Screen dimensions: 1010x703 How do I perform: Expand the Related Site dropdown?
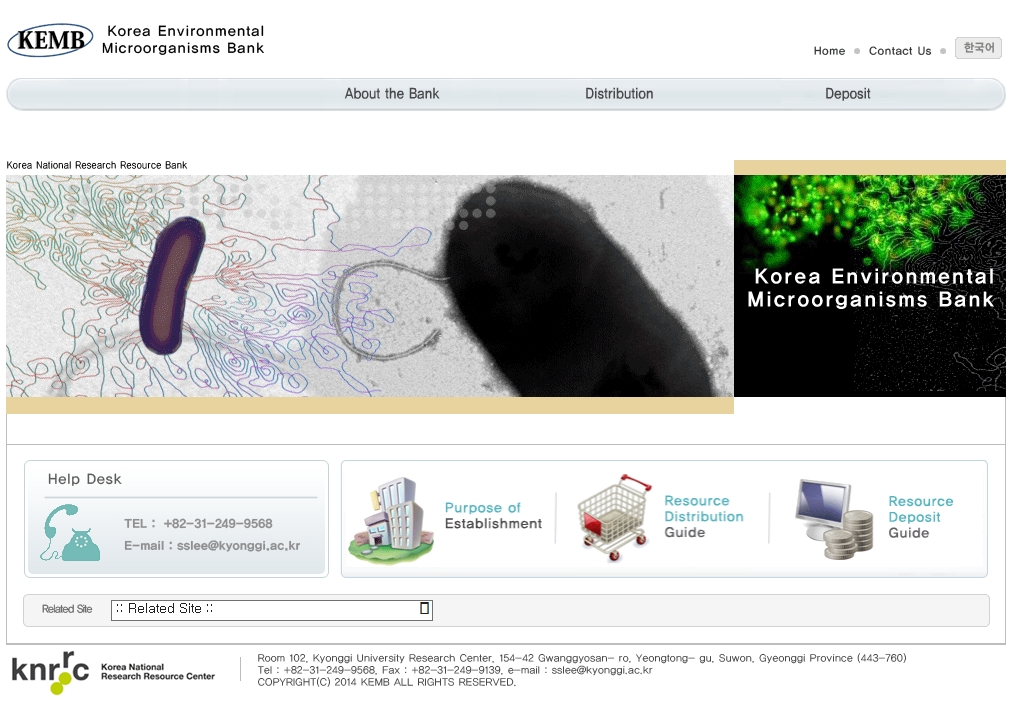pos(271,610)
